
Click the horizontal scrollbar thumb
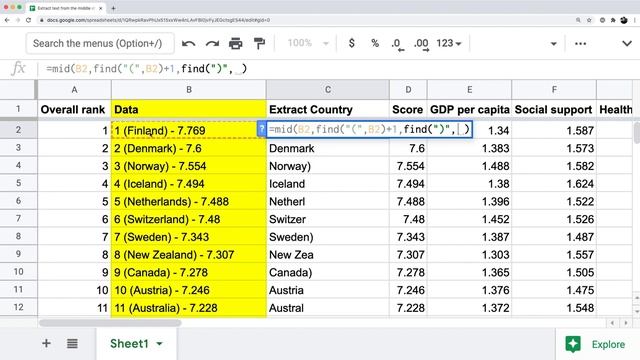[x=110, y=322]
